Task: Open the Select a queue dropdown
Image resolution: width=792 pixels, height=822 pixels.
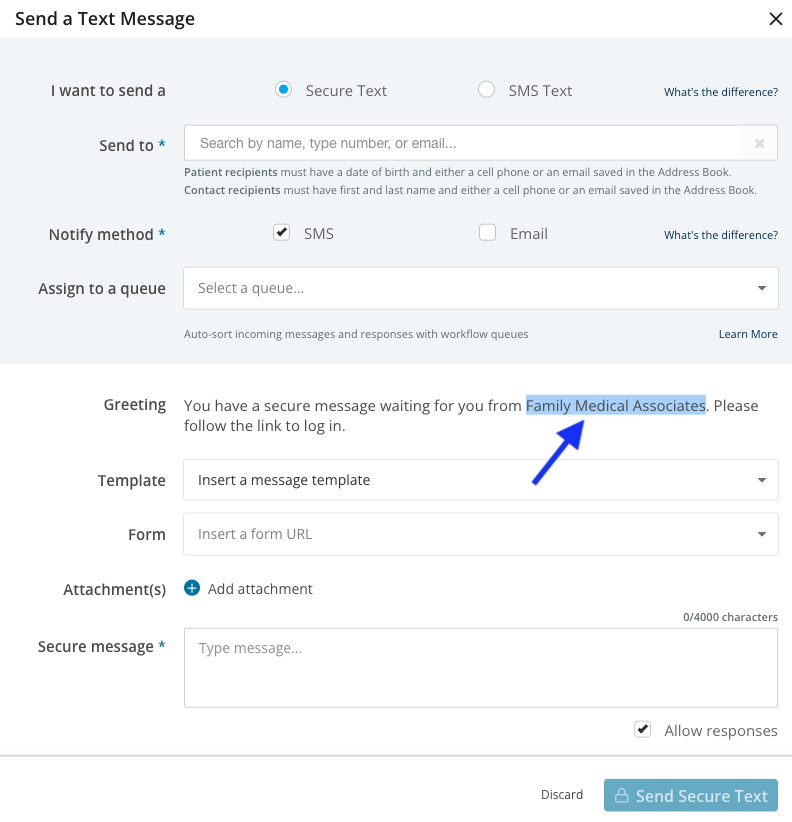Action: tap(480, 288)
